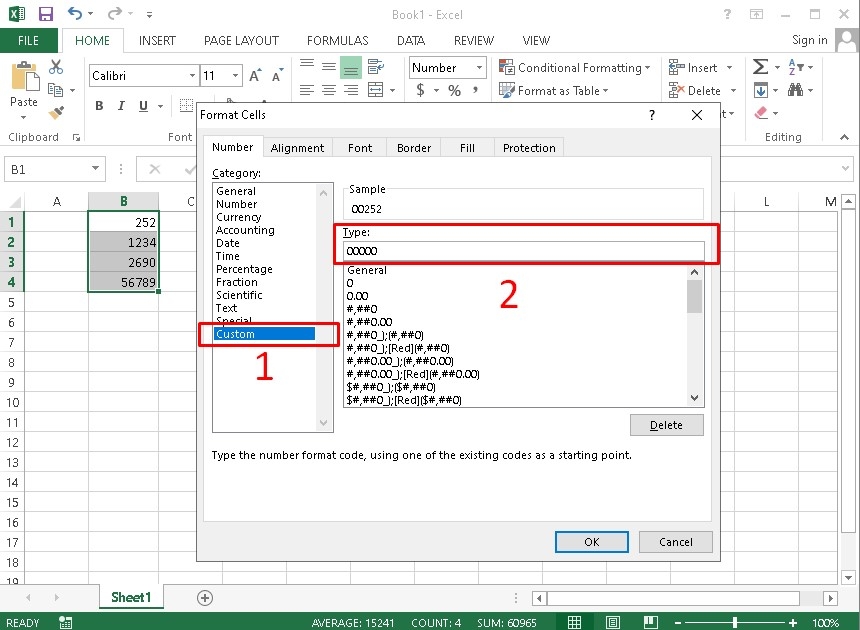
Task: Open the Protection tab in Format Cells
Action: click(529, 148)
